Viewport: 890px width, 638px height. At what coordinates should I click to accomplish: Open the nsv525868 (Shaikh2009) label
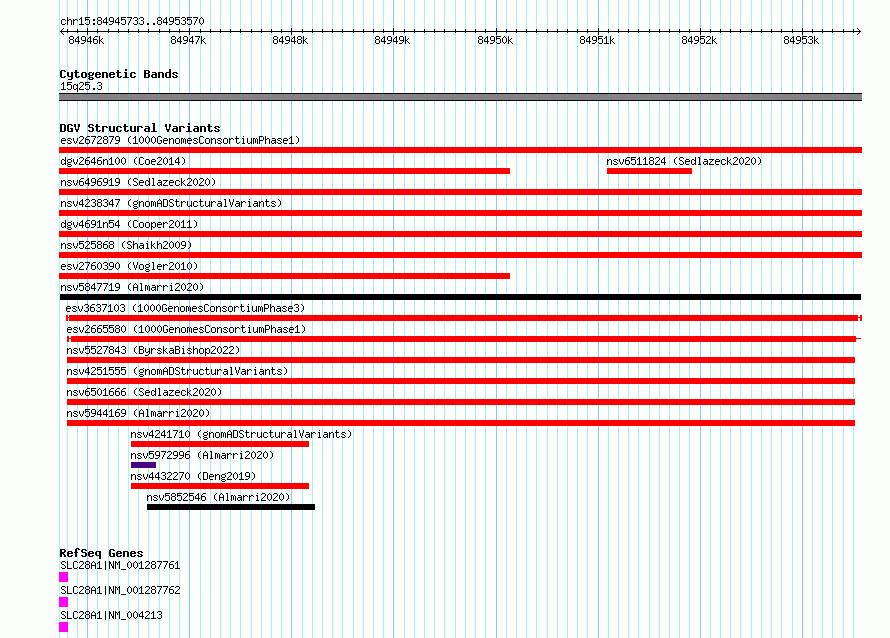[x=126, y=245]
